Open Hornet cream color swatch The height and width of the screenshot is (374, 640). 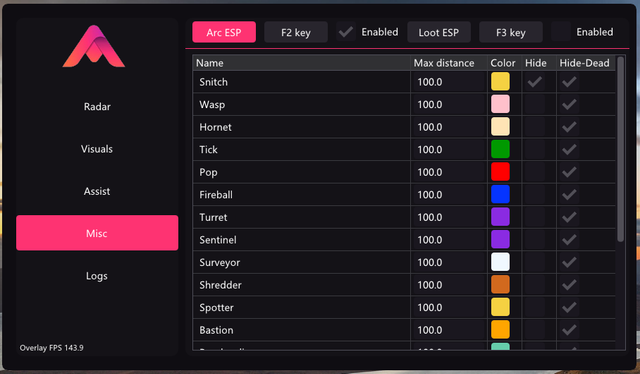coord(500,127)
